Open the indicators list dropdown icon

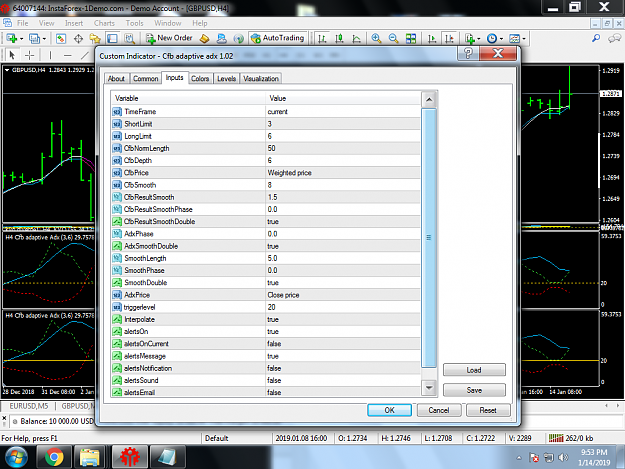pyautogui.click(x=473, y=39)
